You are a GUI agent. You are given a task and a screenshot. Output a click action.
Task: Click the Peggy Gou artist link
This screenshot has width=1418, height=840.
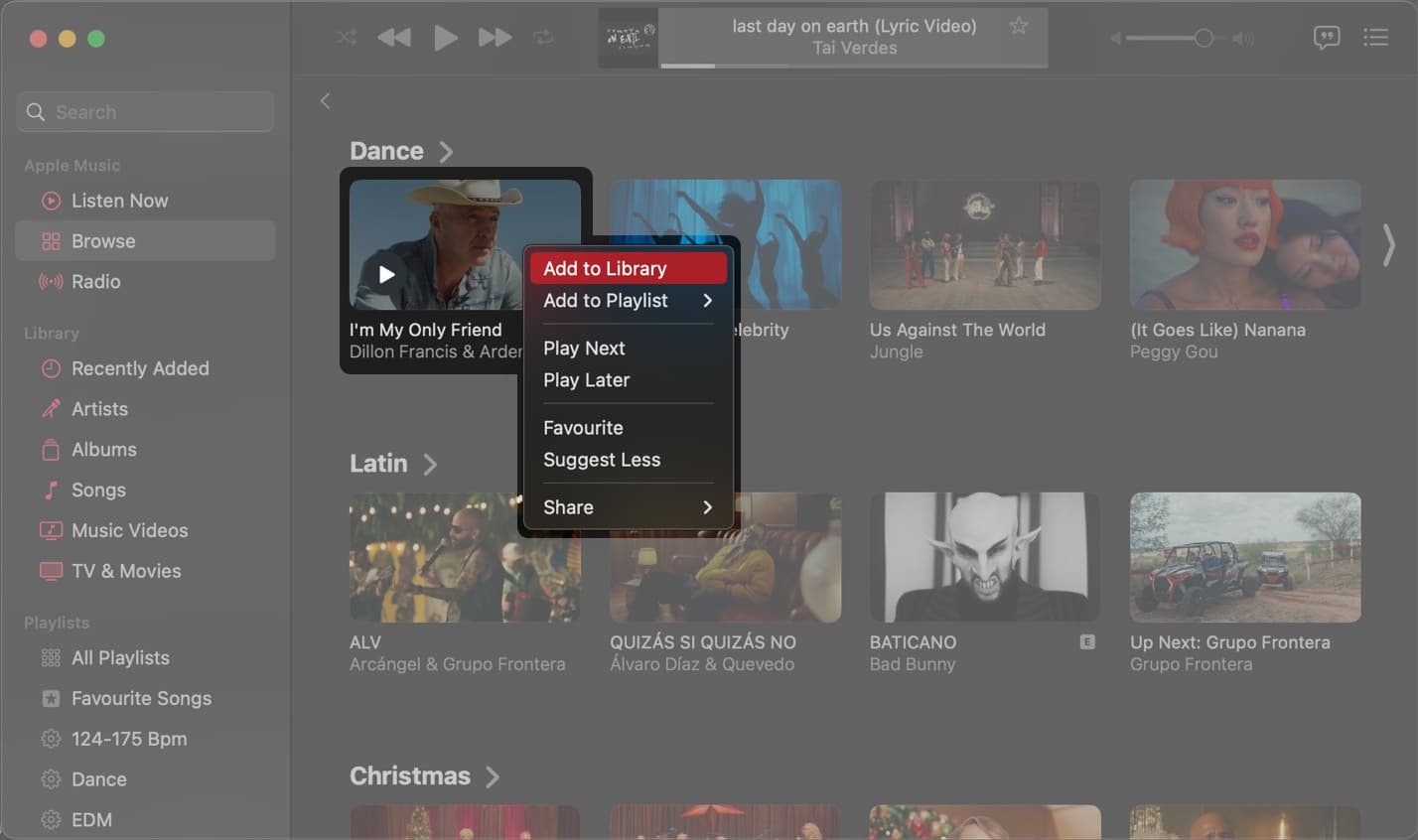coord(1174,352)
